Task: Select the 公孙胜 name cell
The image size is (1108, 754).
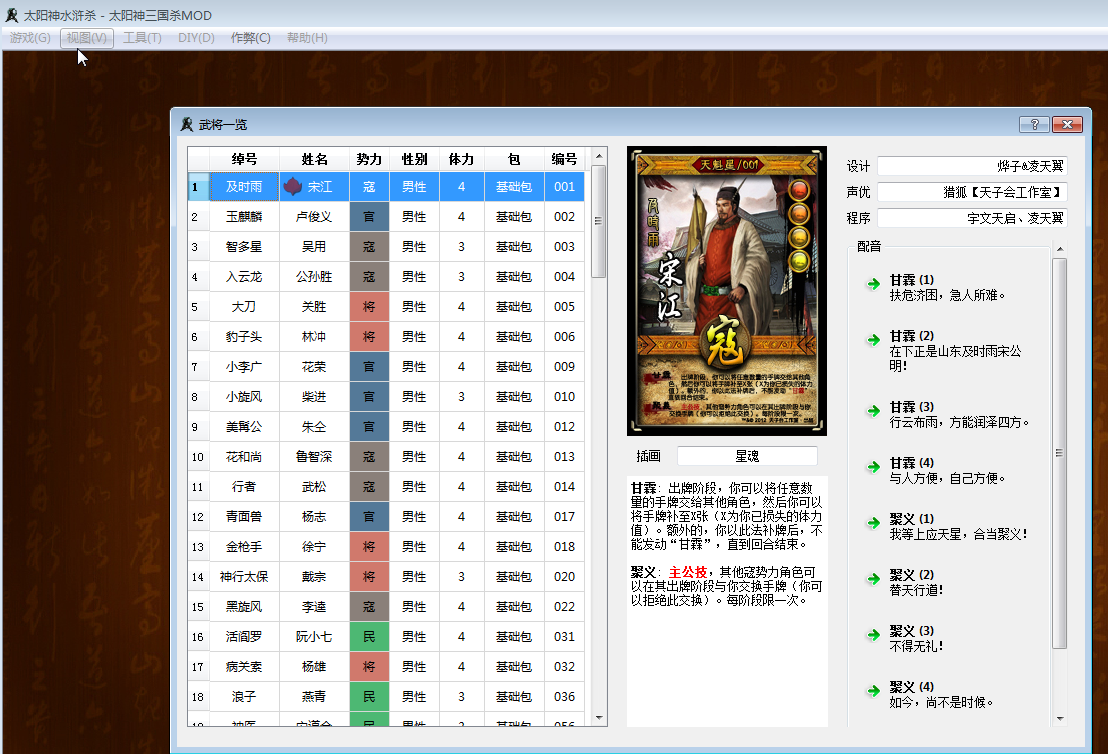Action: pos(314,277)
